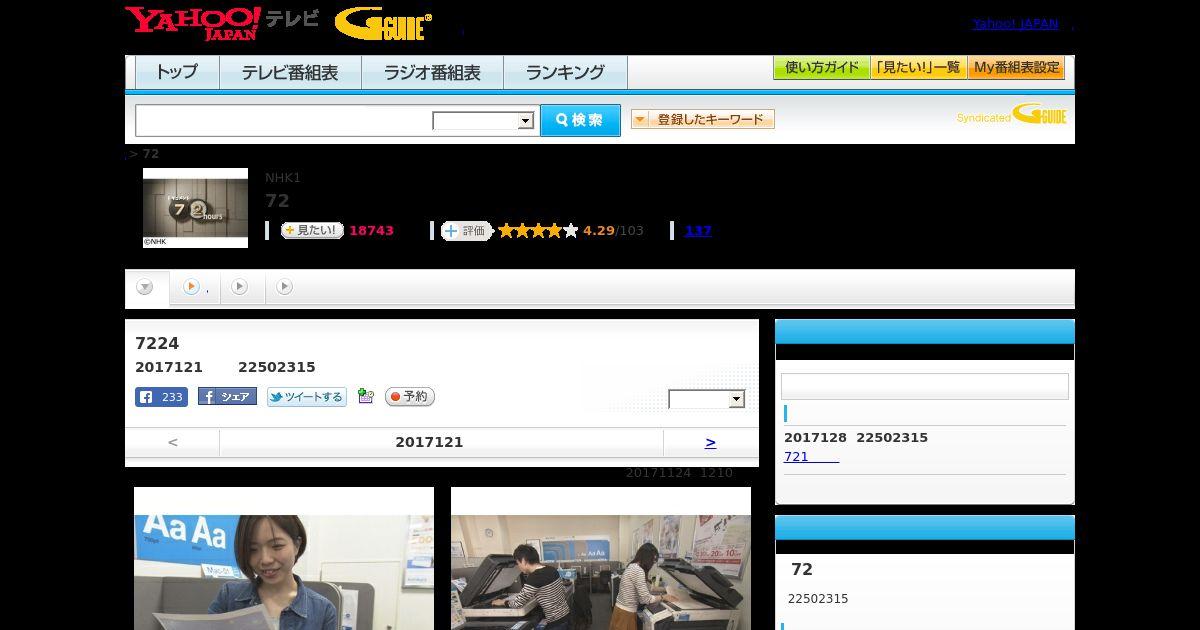Open the 721 link in sidebar
The height and width of the screenshot is (630, 1200).
coord(811,457)
